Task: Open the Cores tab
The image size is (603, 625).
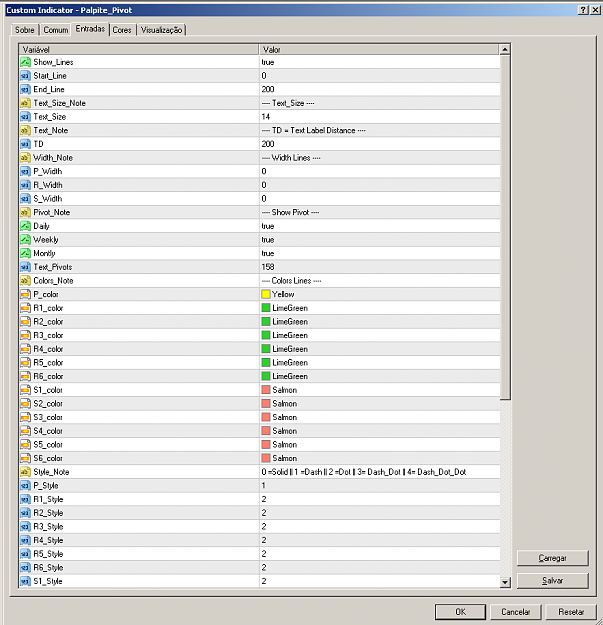Action: [x=122, y=30]
